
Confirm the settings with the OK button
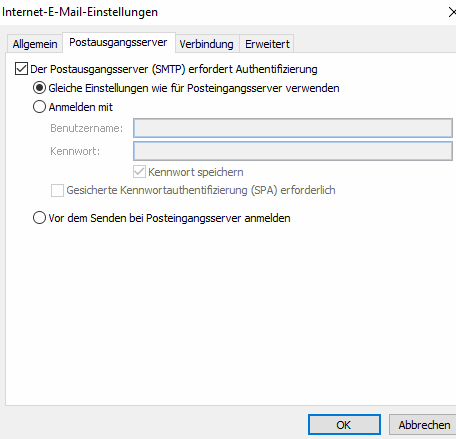click(x=344, y=425)
